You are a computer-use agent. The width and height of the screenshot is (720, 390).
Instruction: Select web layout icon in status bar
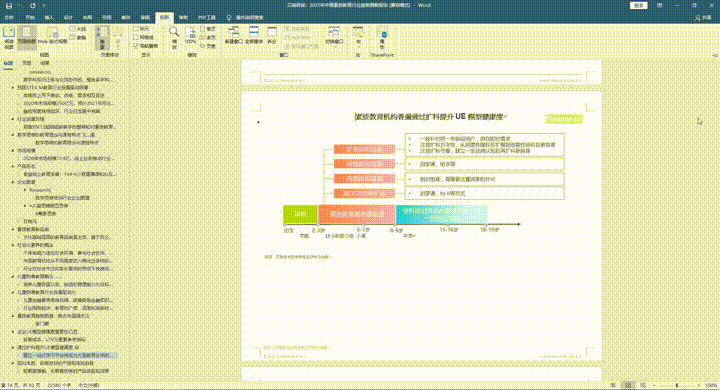coord(643,385)
